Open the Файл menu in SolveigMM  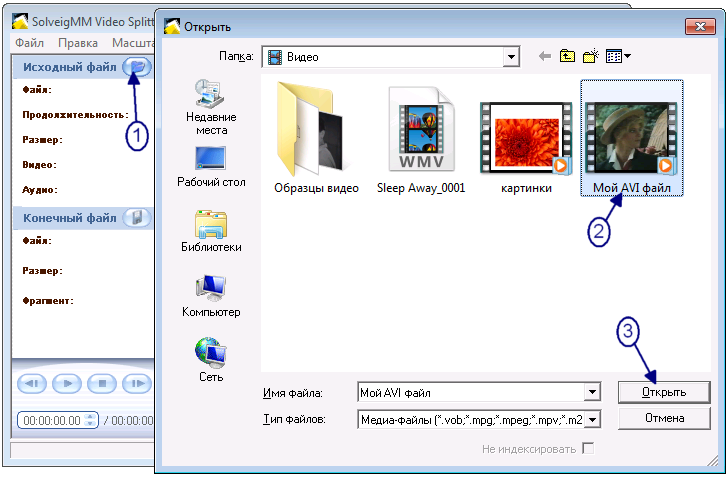29,43
